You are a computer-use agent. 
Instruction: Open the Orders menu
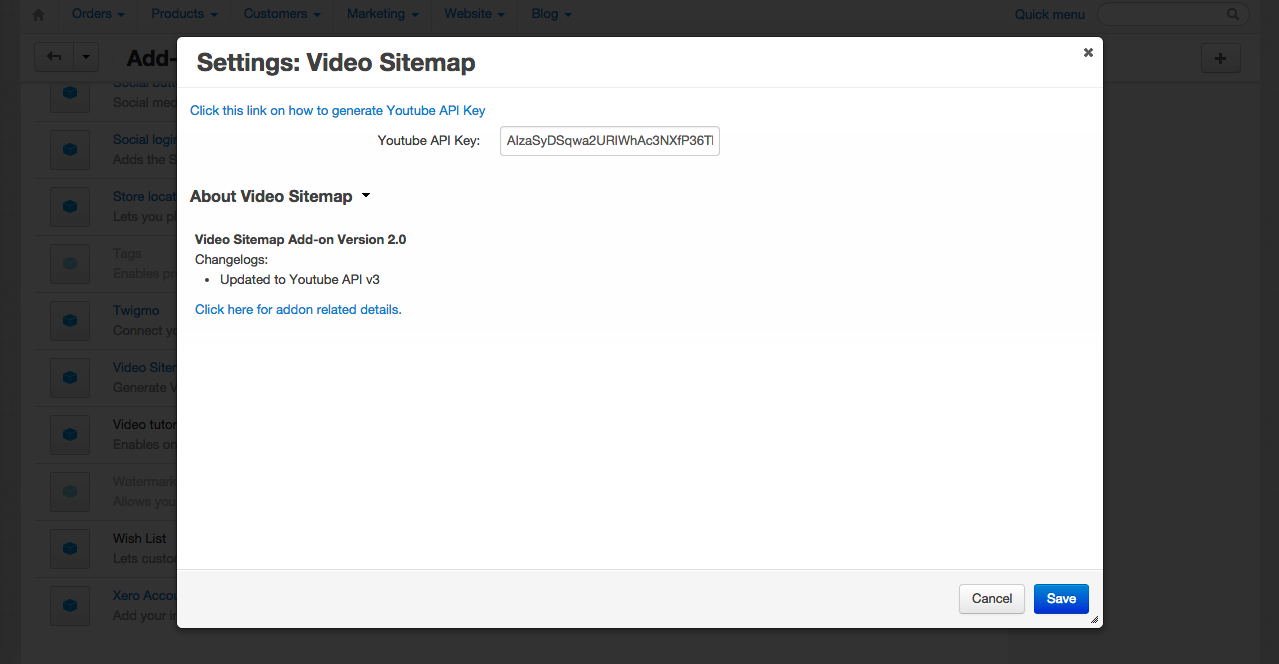click(98, 14)
